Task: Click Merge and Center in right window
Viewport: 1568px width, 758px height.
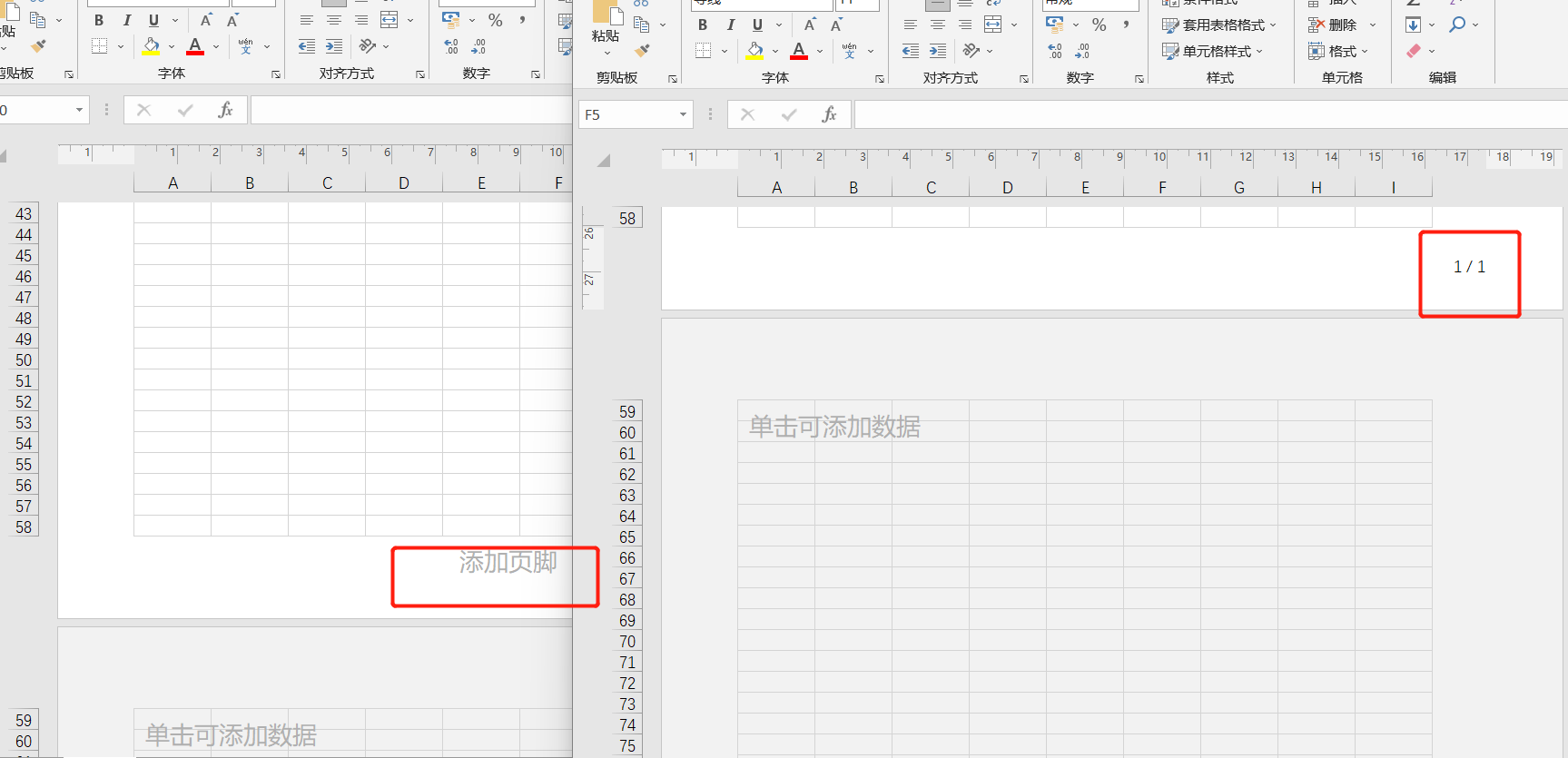Action: click(x=993, y=25)
